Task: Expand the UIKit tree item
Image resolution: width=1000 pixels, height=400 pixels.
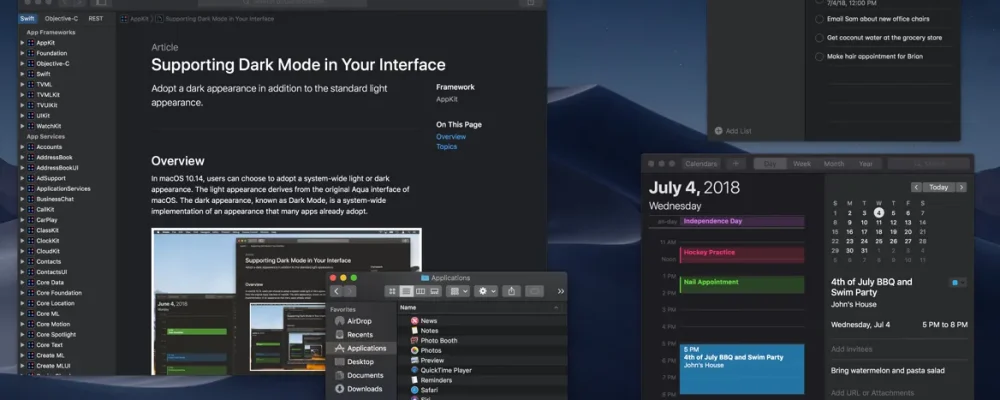Action: coord(22,115)
